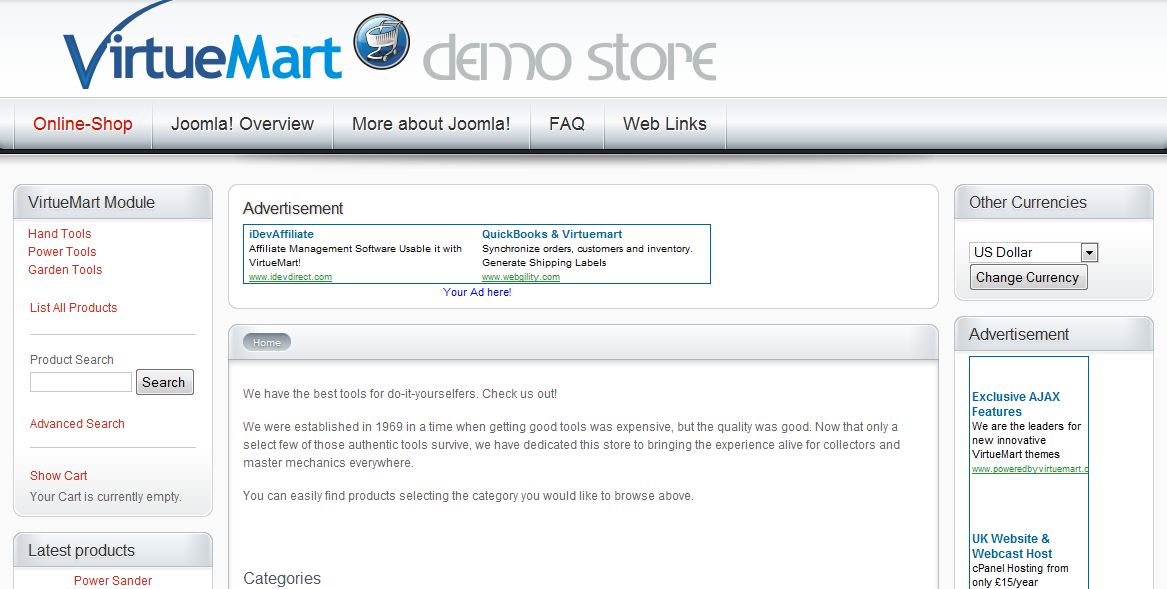
Task: Go to Joomla! Overview menu item
Action: point(243,124)
